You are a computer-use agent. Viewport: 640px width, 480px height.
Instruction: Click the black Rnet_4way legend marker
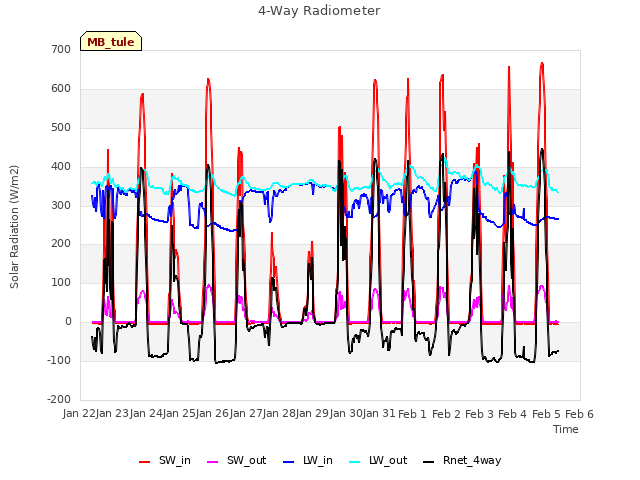pyautogui.click(x=429, y=462)
